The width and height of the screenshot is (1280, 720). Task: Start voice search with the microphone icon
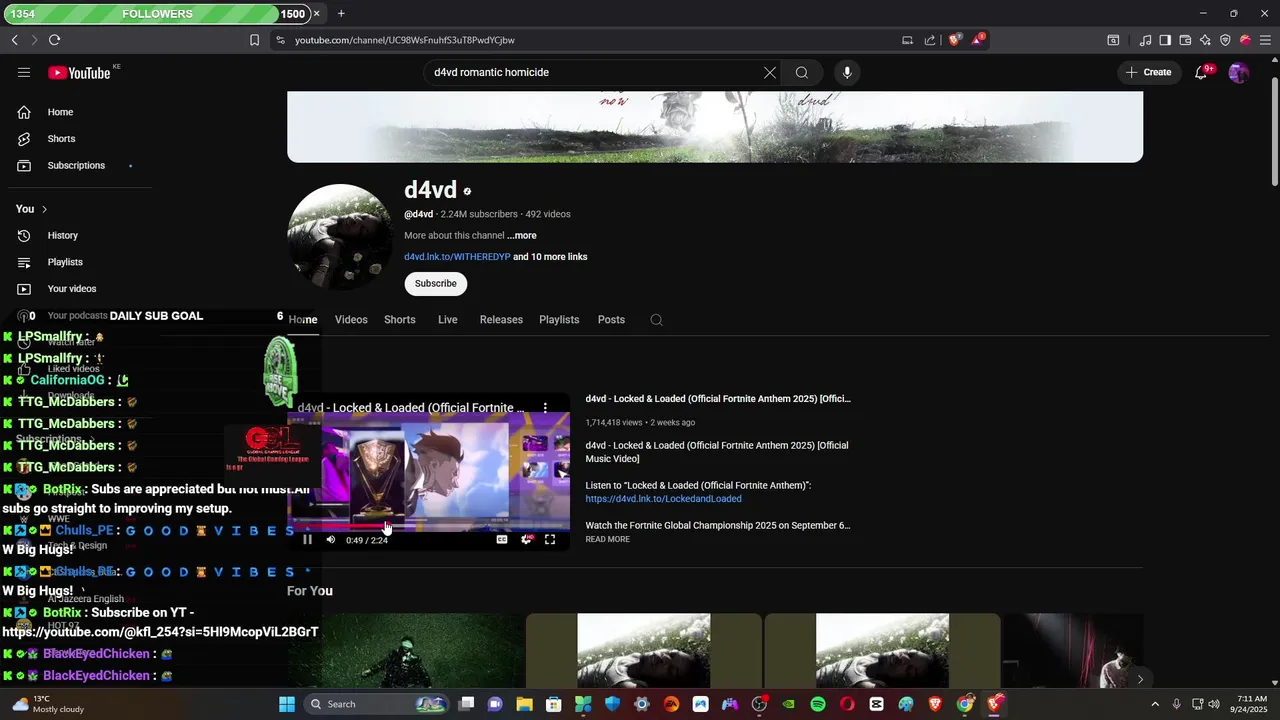point(847,72)
